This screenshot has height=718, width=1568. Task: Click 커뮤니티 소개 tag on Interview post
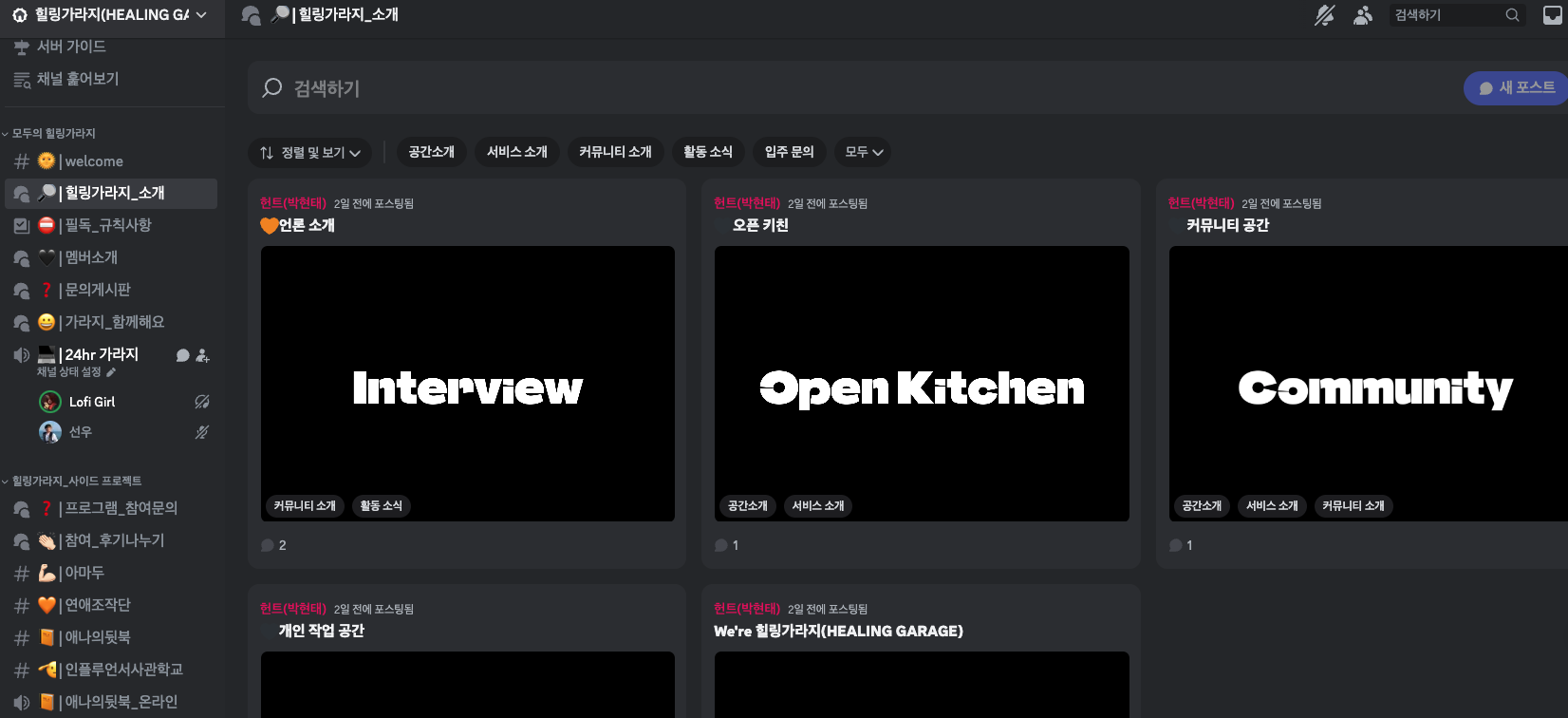pos(305,506)
